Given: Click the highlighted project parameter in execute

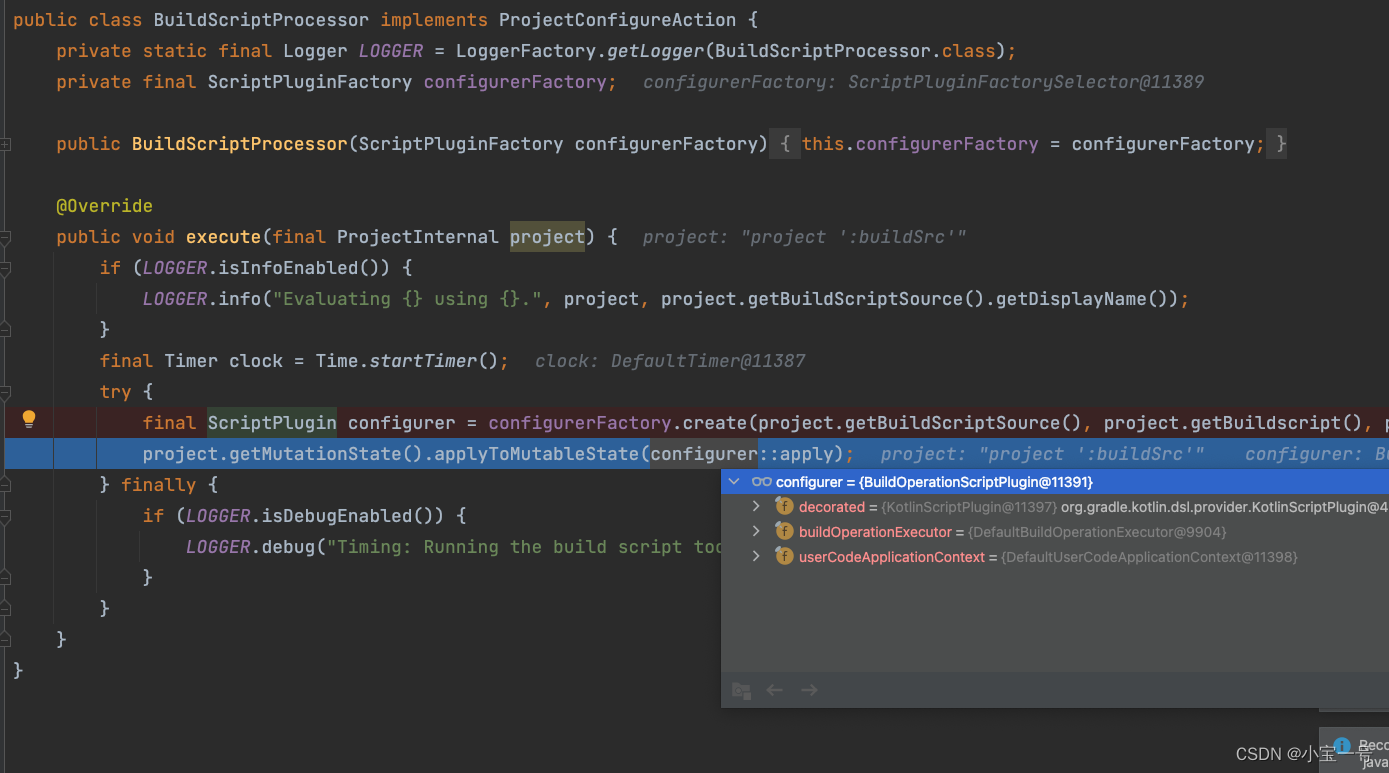Looking at the screenshot, I should coord(547,237).
